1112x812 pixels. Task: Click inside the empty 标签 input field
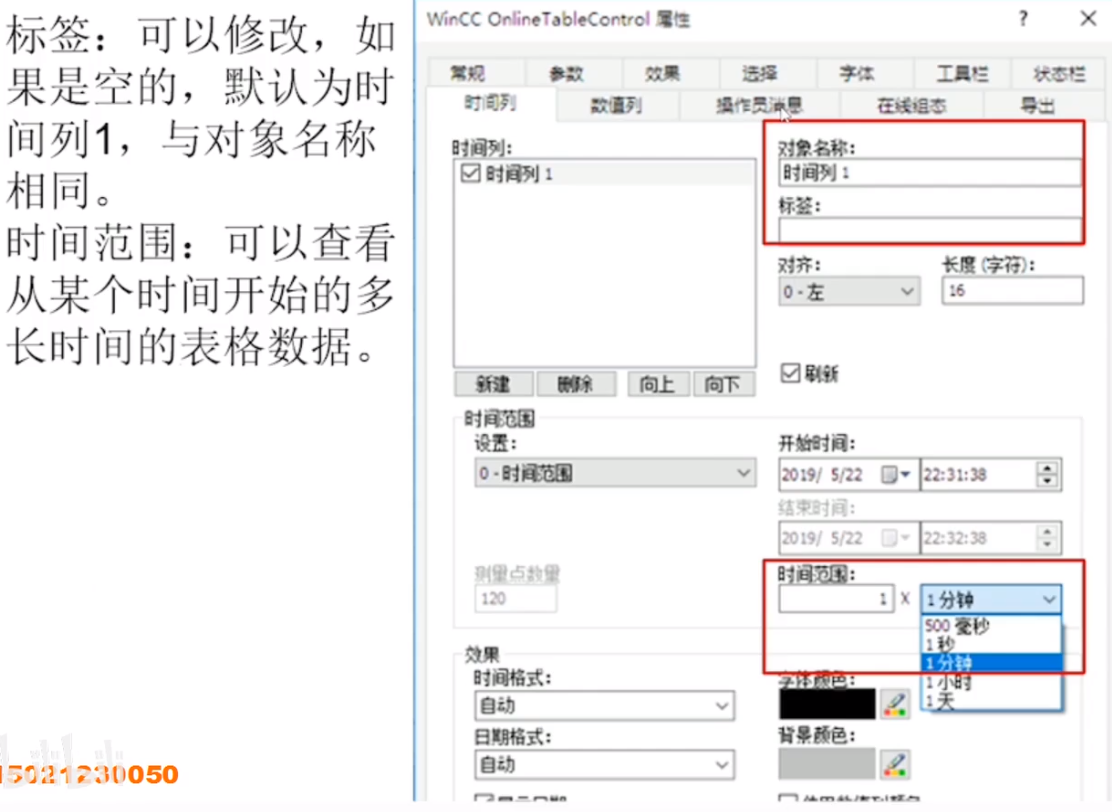[928, 229]
